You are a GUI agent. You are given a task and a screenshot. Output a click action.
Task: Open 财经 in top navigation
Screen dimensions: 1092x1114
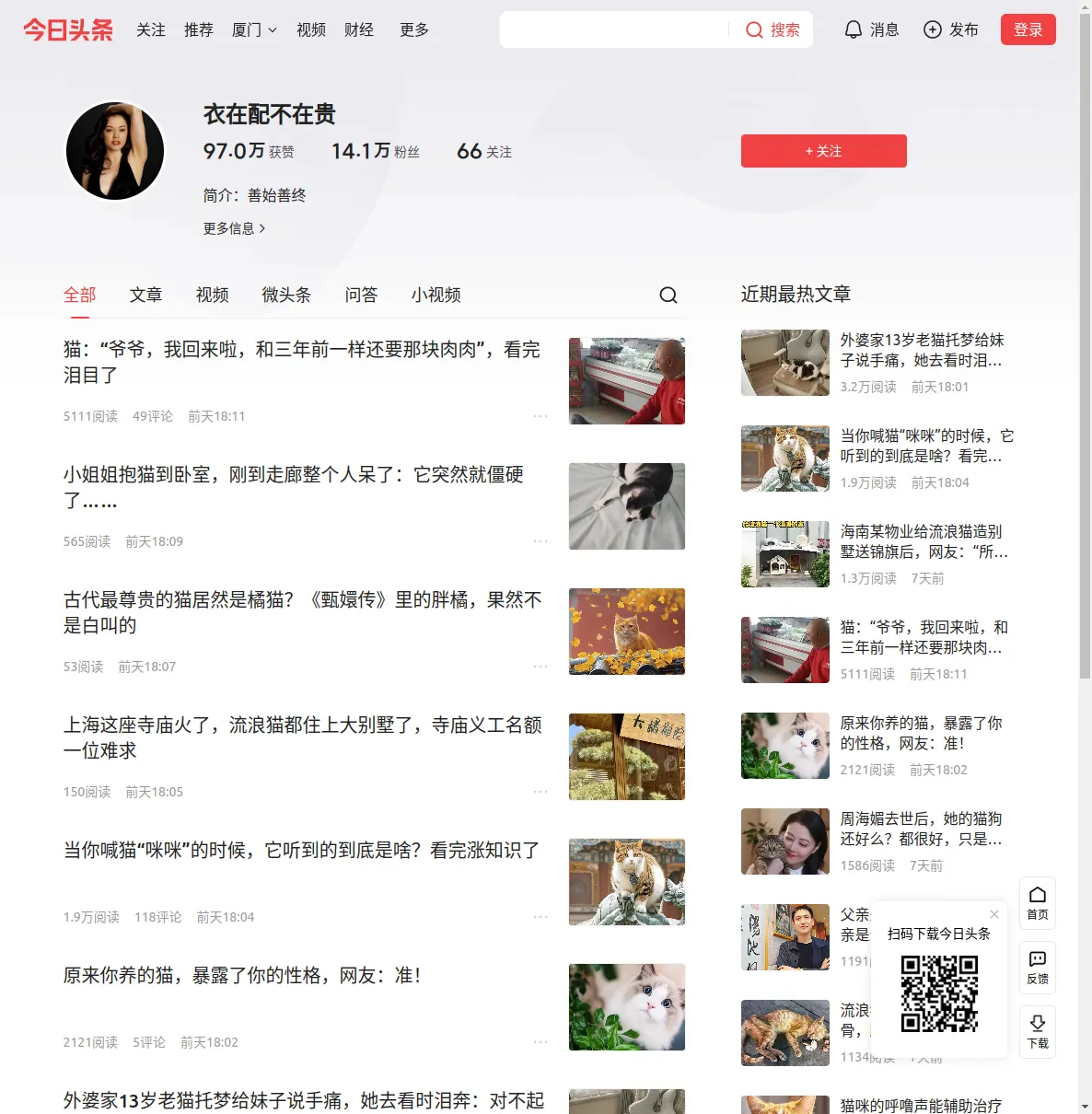359,29
